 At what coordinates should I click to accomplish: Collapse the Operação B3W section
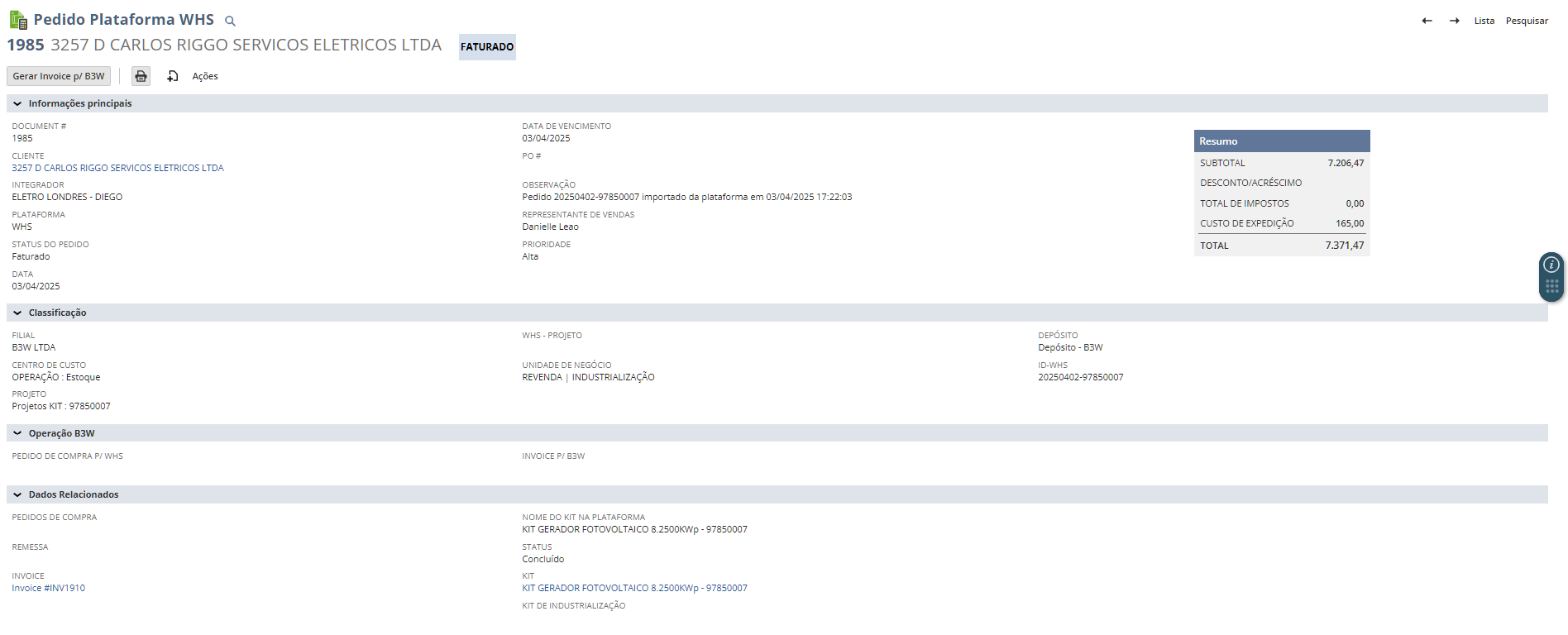pyautogui.click(x=17, y=434)
